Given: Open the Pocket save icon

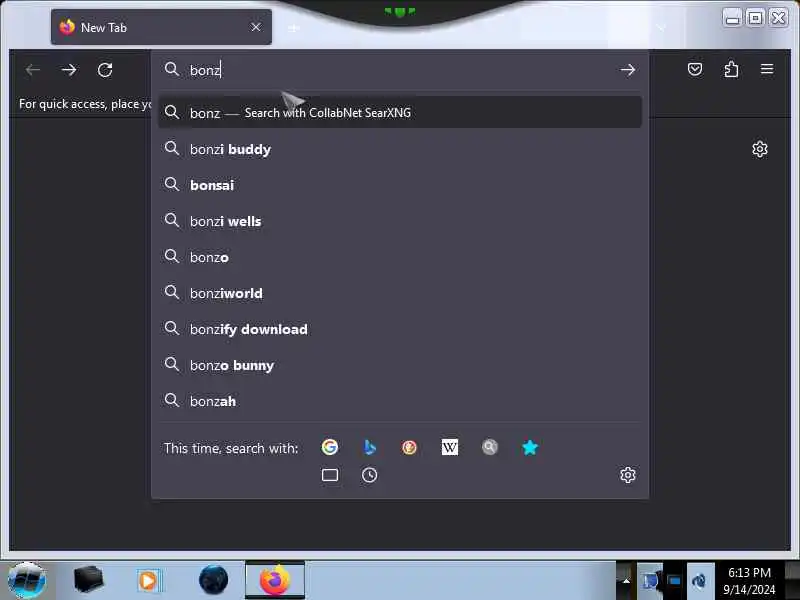Looking at the screenshot, I should tap(694, 69).
